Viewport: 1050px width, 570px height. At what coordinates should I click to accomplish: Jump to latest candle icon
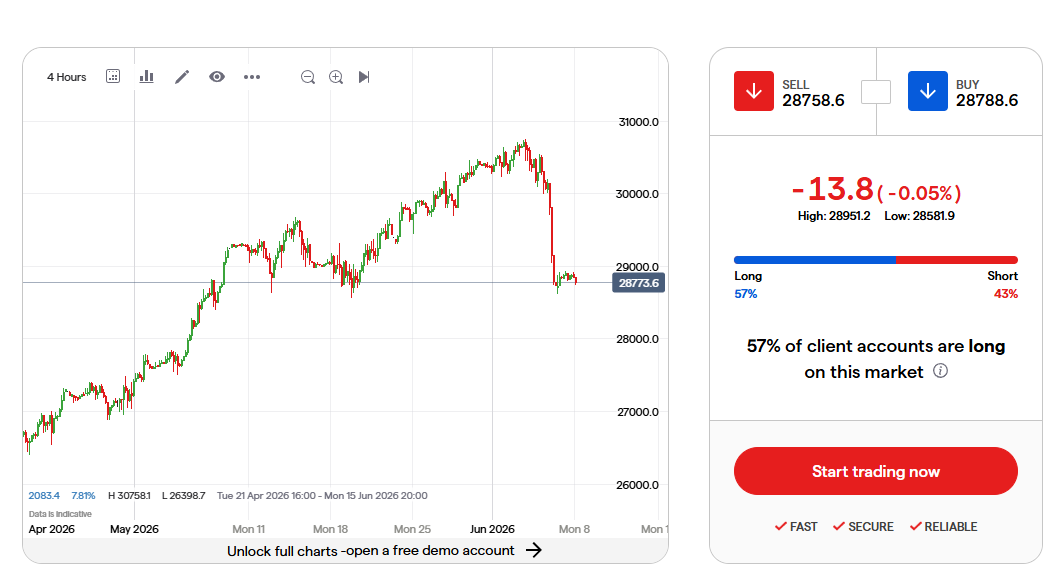pyautogui.click(x=364, y=77)
